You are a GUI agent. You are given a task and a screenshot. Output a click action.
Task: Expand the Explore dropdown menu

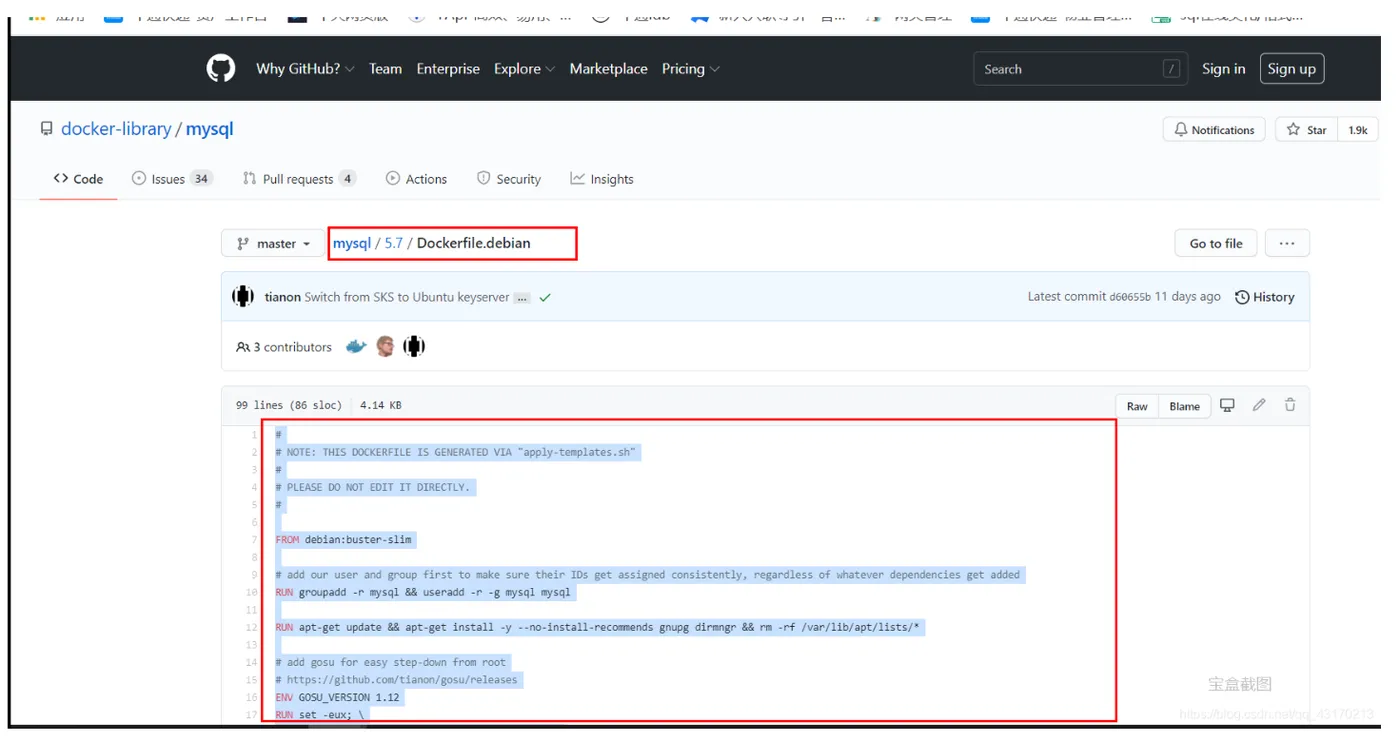pos(524,69)
